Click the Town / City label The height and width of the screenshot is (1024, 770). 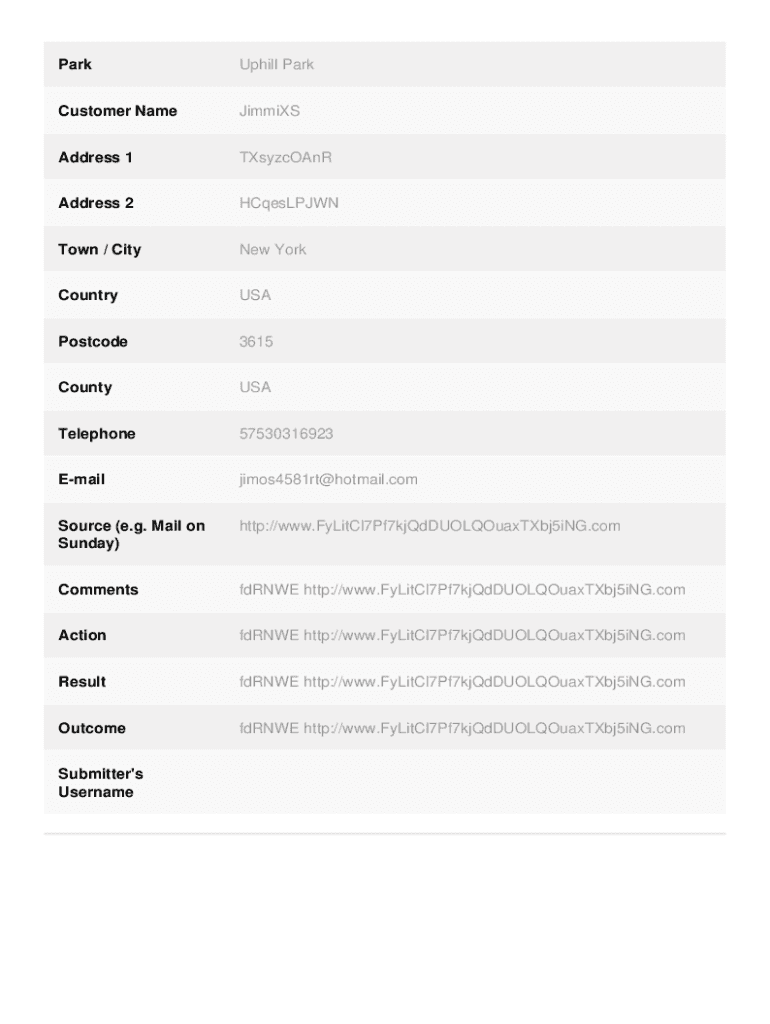pyautogui.click(x=99, y=250)
